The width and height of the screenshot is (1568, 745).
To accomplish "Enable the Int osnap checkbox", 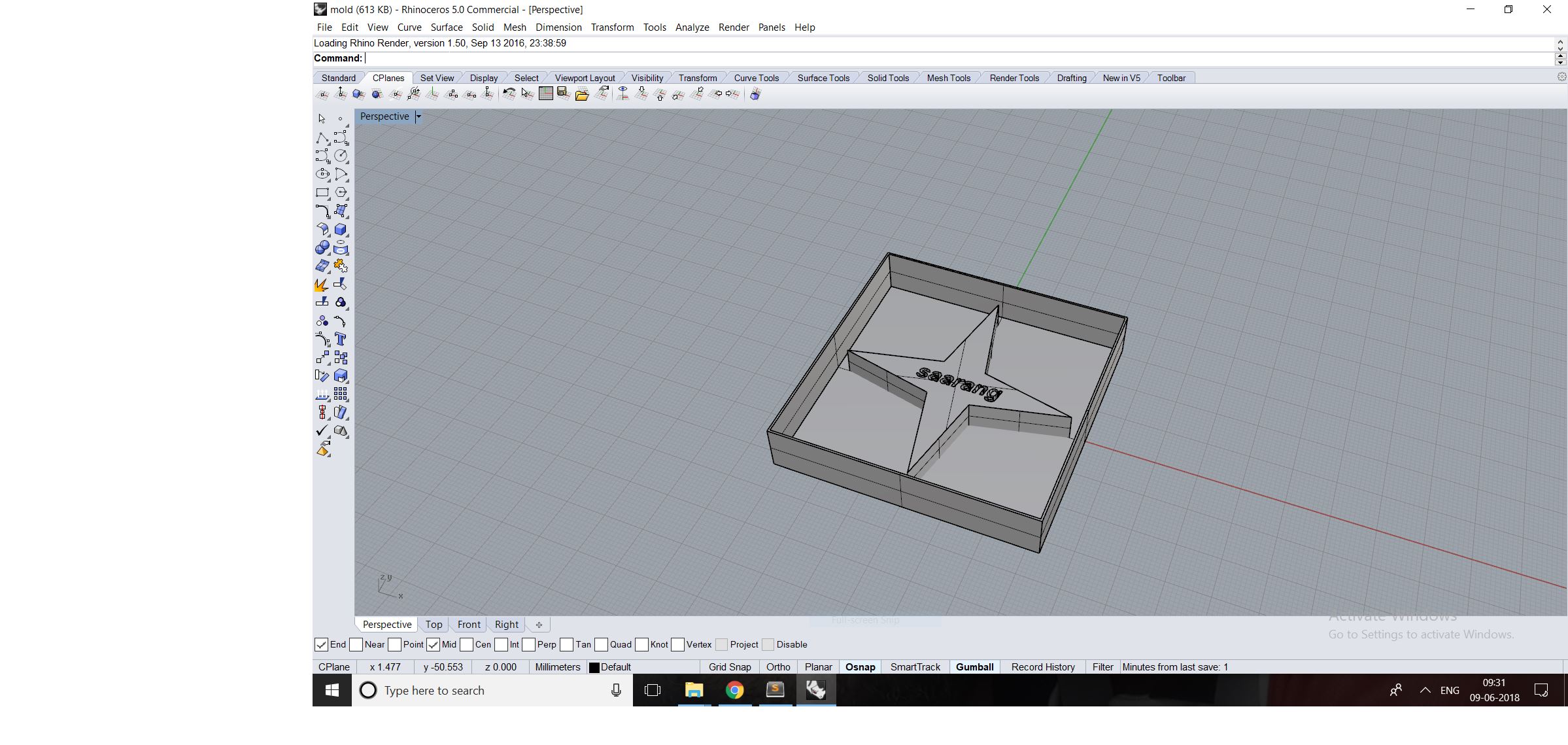I will (x=501, y=644).
